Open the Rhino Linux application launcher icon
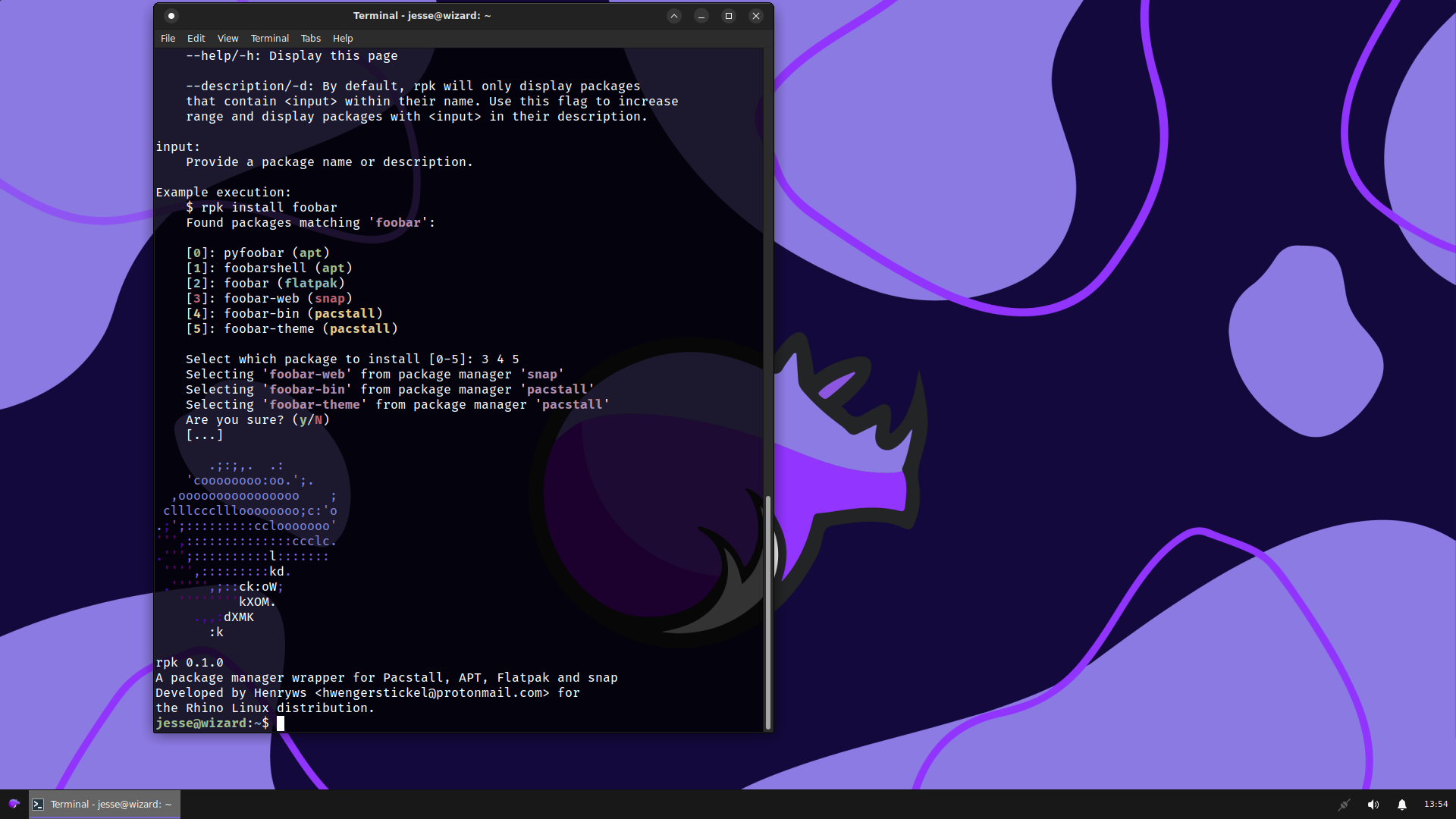 pyautogui.click(x=14, y=804)
